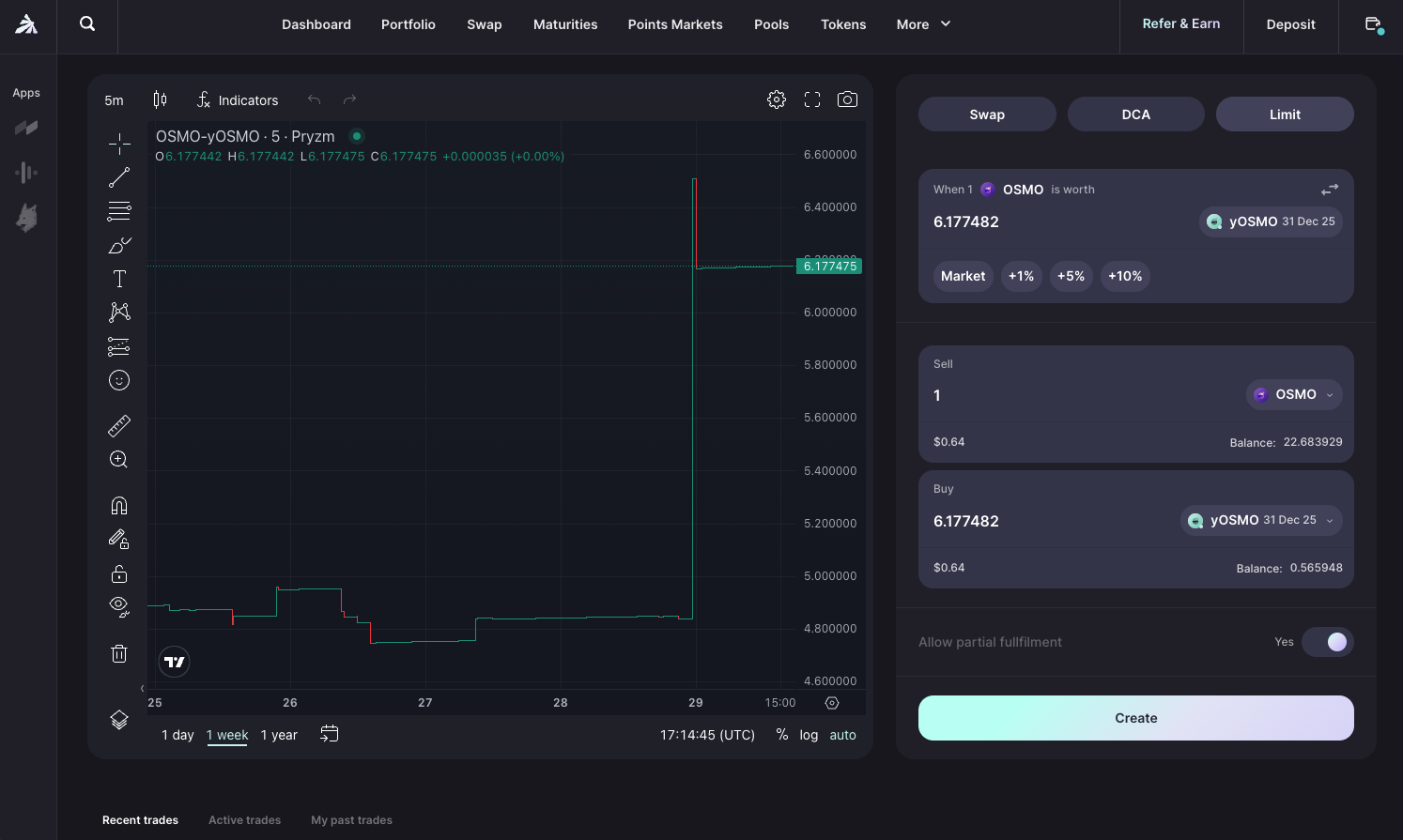This screenshot has width=1403, height=840.
Task: Change the candlestick chart type icon
Action: 160,99
